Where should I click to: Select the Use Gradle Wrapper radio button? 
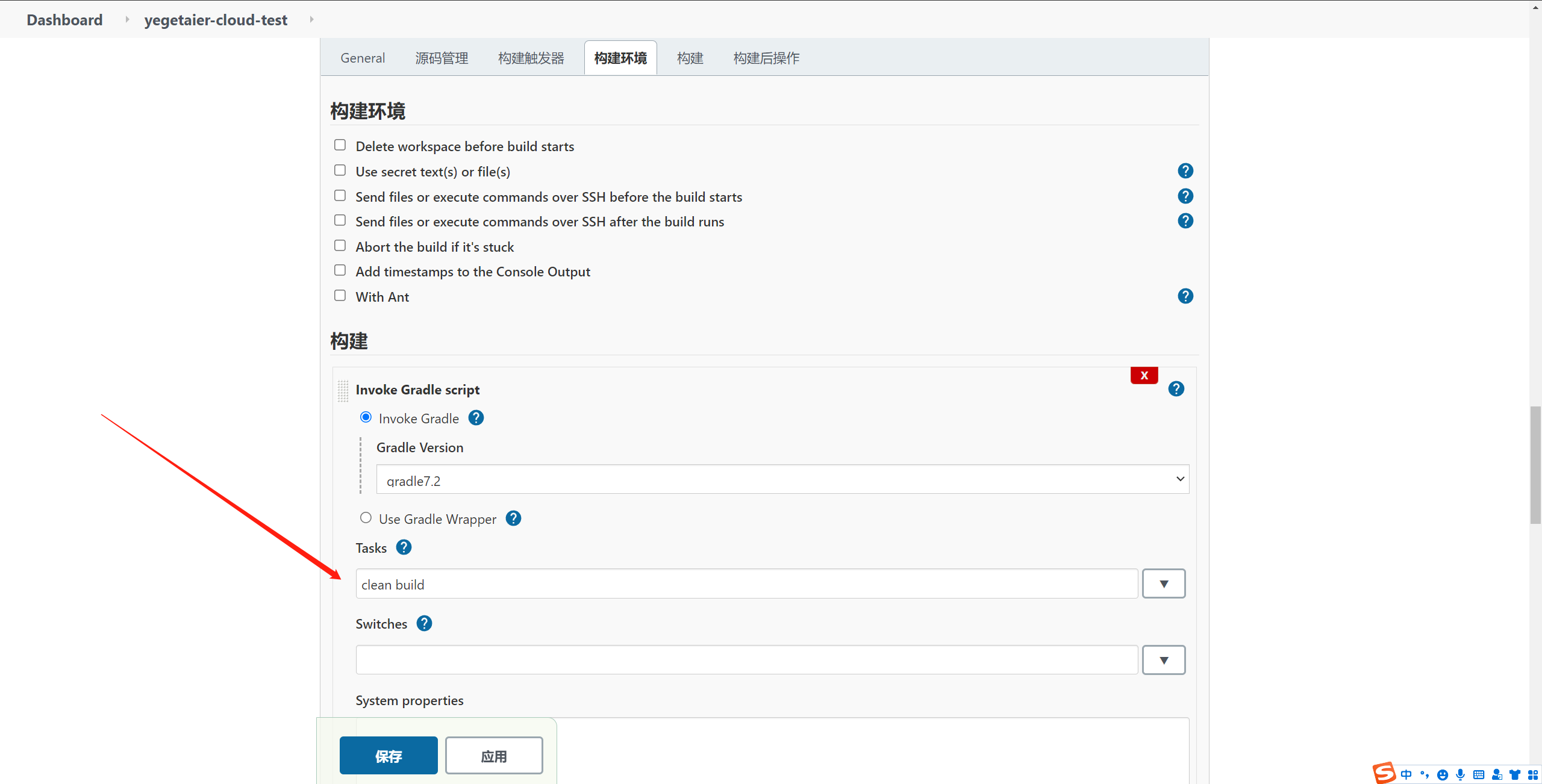366,518
